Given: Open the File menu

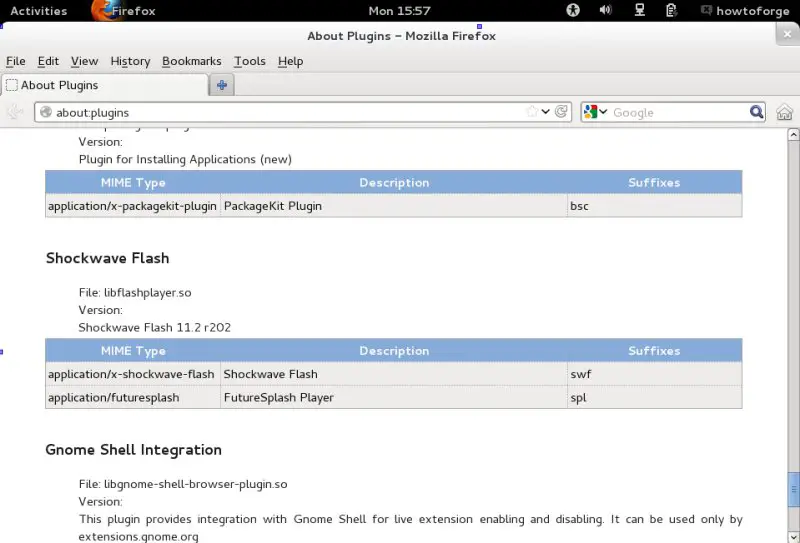Looking at the screenshot, I should tap(16, 61).
